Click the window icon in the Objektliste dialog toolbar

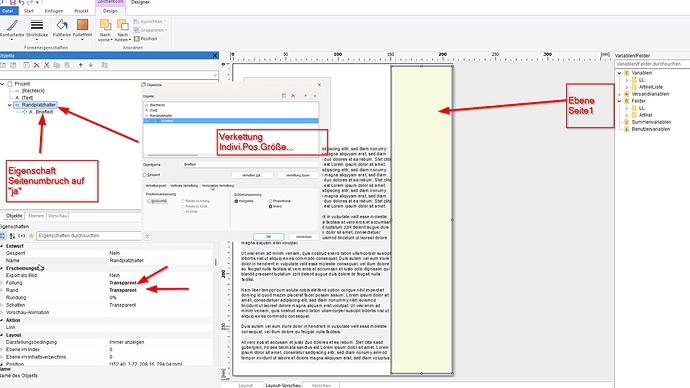coord(284,96)
